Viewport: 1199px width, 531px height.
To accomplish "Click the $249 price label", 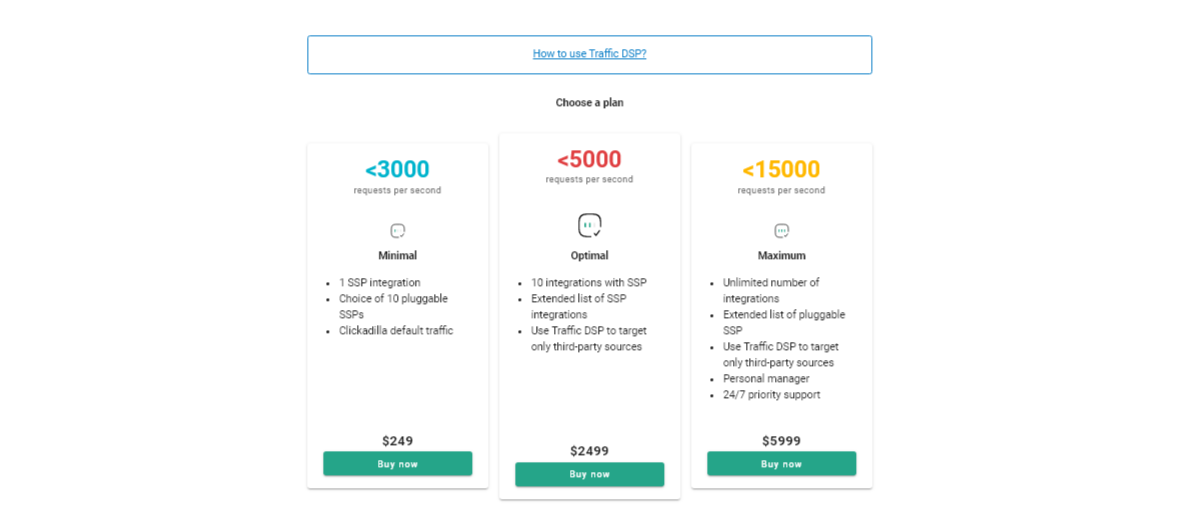I will pos(397,441).
